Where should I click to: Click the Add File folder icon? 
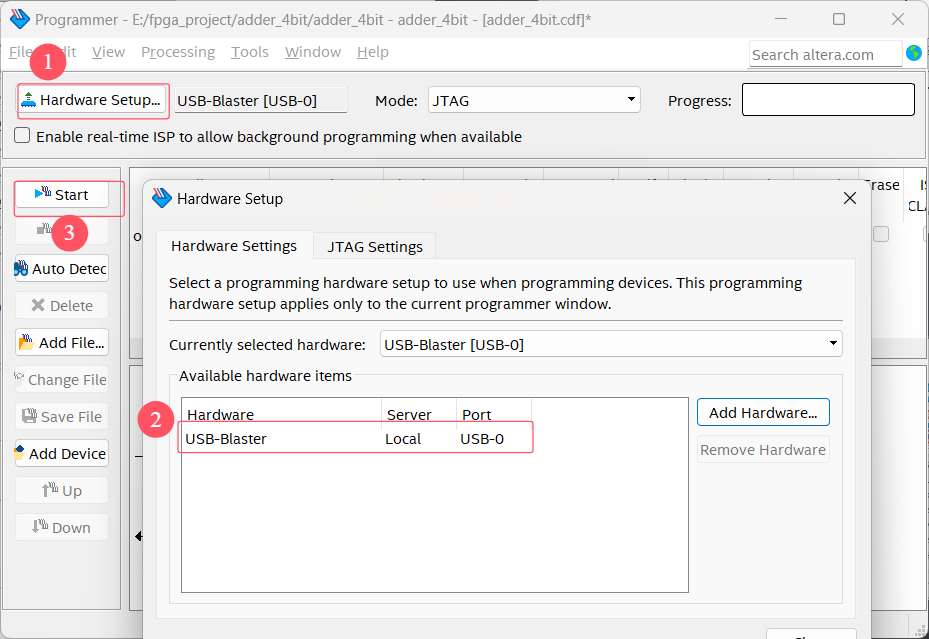pyautogui.click(x=26, y=342)
